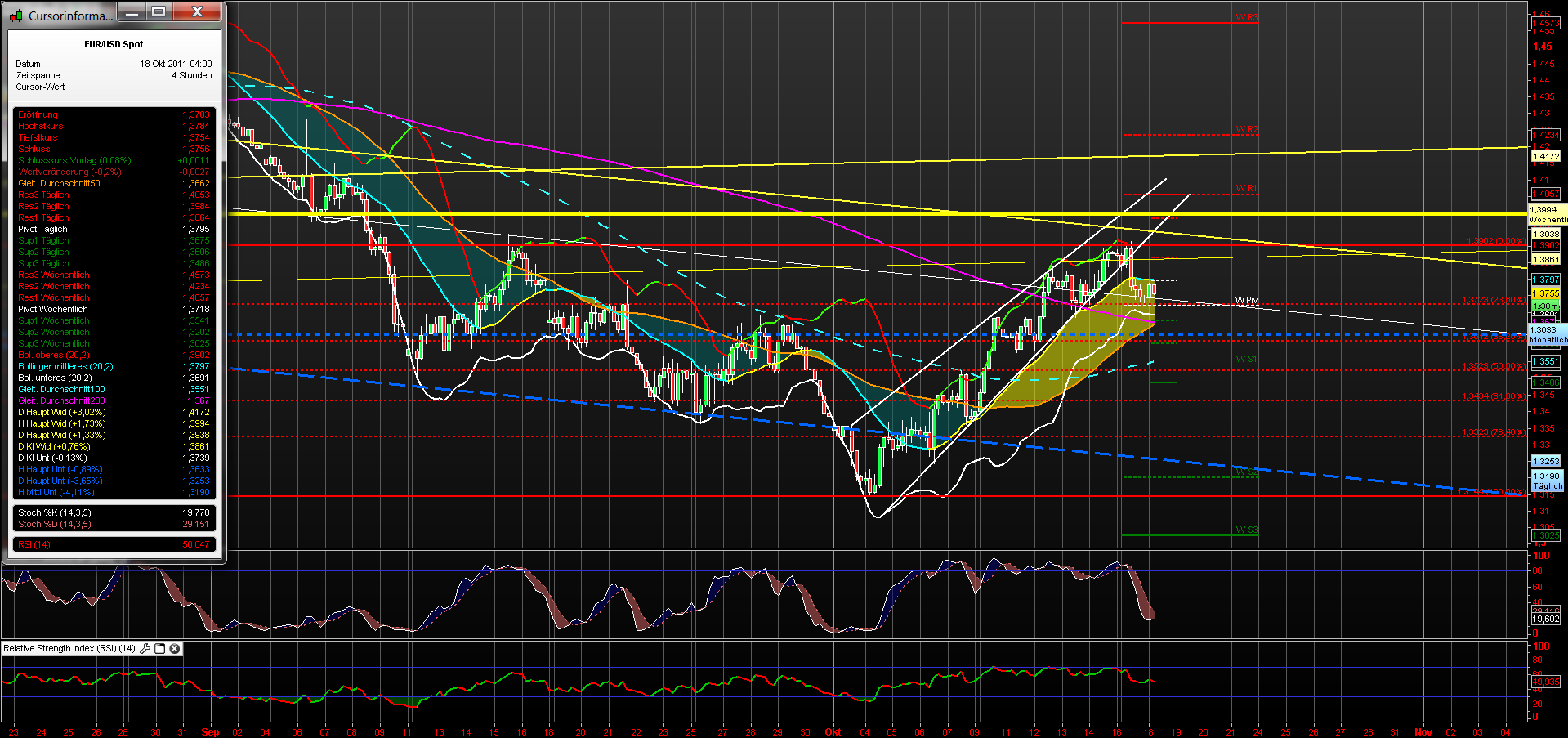Click the RSI (14) row in the info panel
The image size is (1568, 738).
pos(34,543)
